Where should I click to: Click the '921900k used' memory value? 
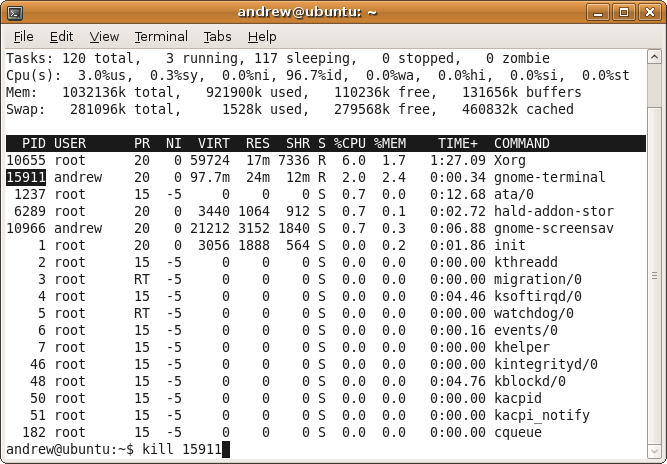pyautogui.click(x=257, y=93)
